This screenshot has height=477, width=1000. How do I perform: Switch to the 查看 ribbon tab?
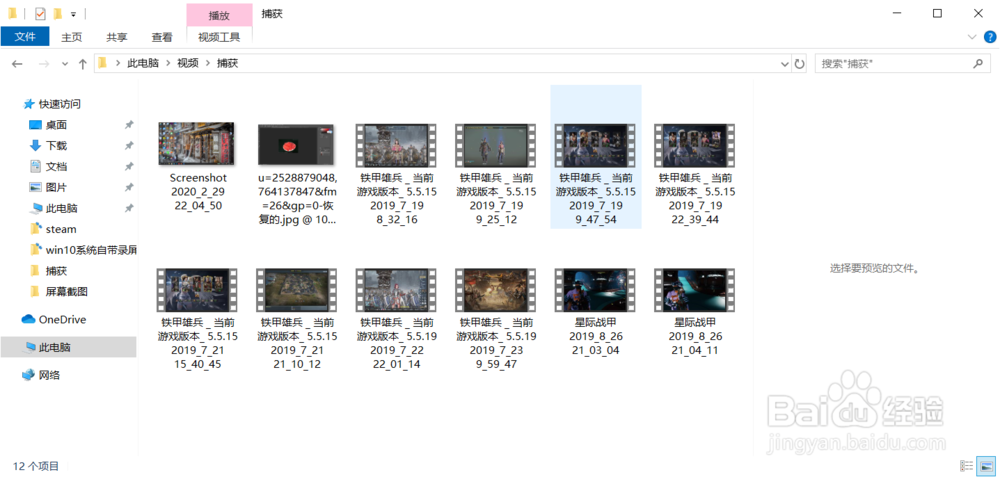(x=162, y=37)
